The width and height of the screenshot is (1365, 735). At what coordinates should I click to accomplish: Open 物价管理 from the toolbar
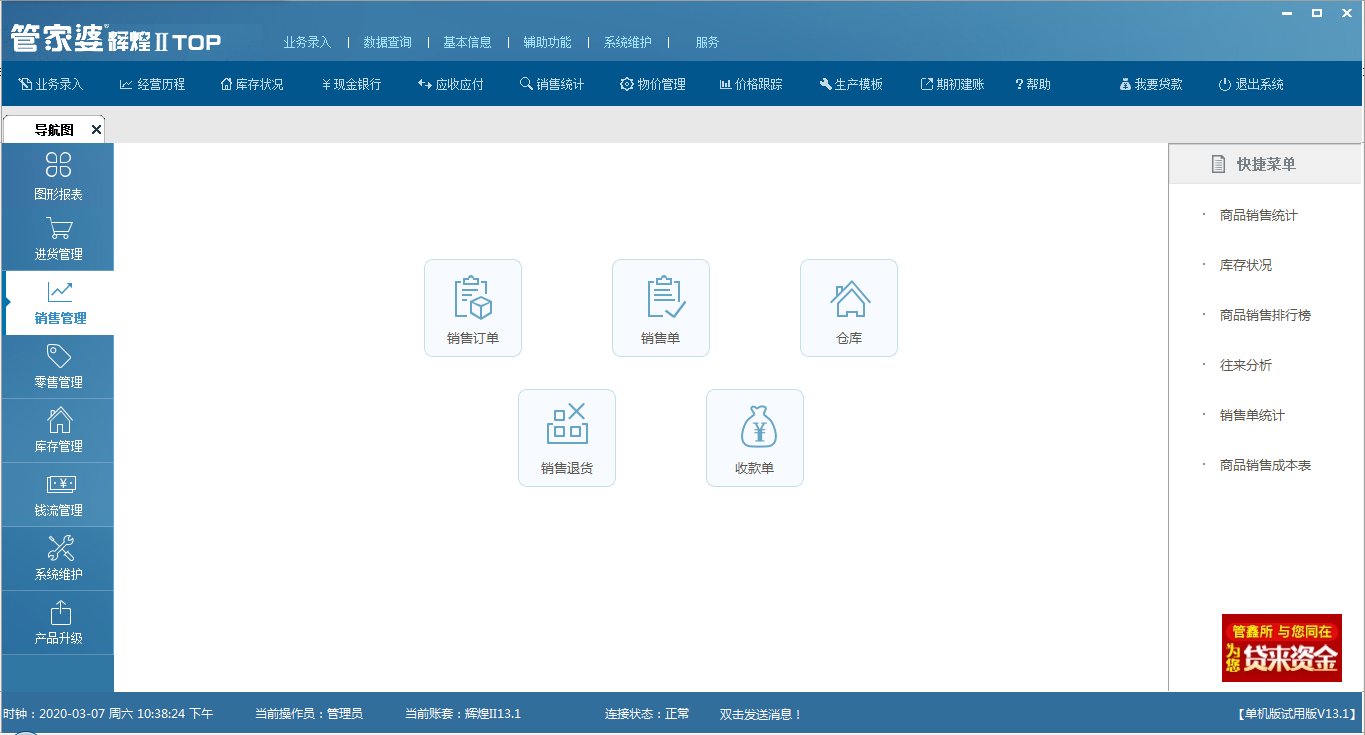point(653,85)
